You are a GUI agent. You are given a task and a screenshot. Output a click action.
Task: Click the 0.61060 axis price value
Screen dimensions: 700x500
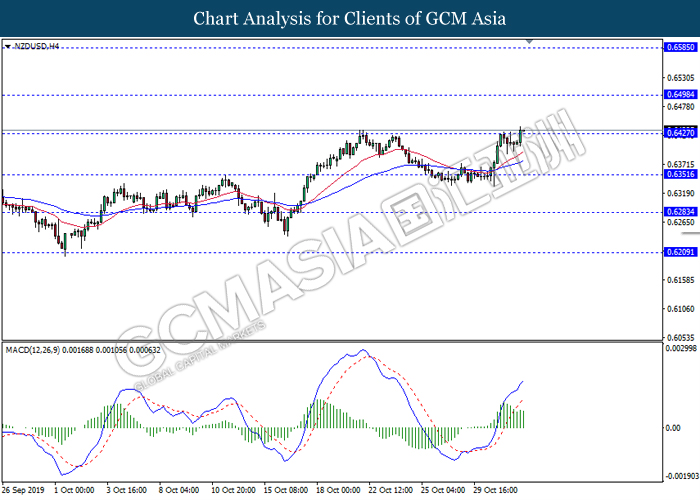tap(681, 309)
